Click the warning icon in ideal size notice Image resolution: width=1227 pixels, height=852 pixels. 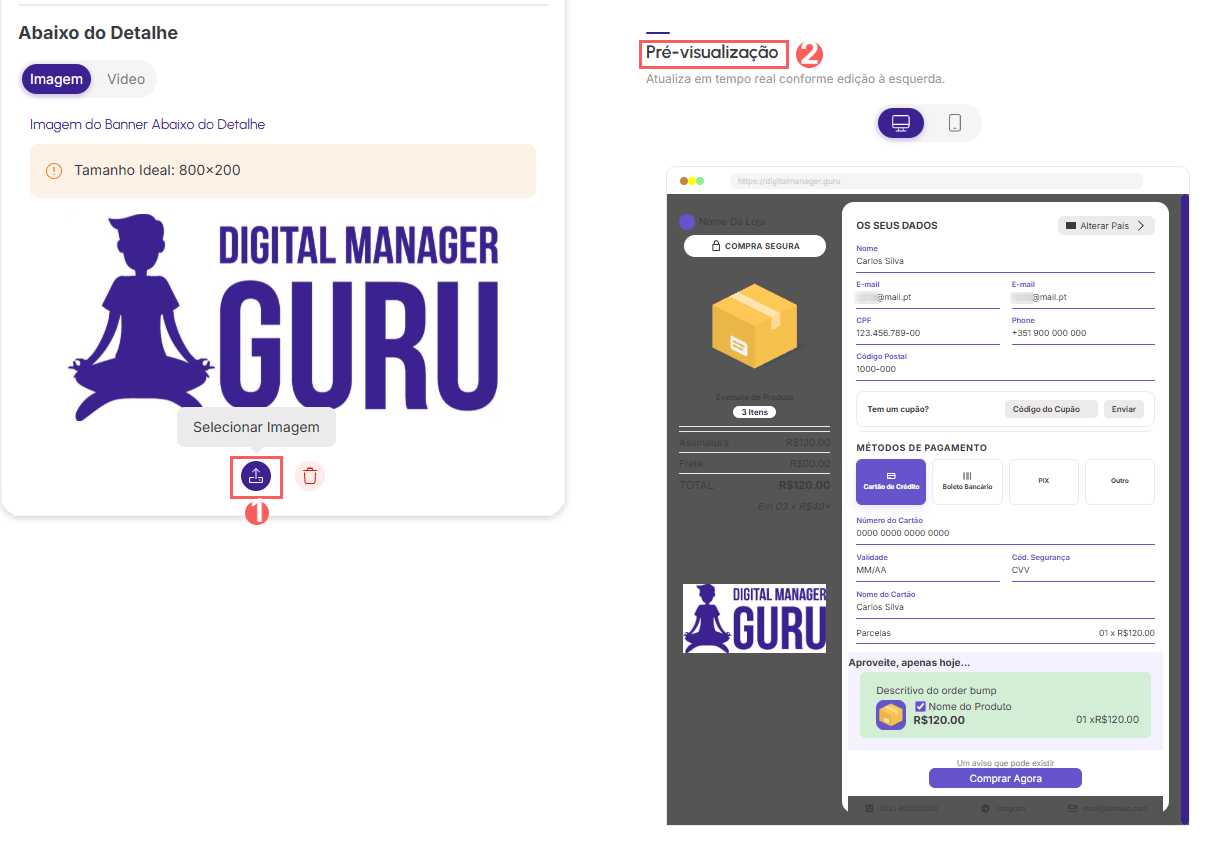click(x=54, y=171)
